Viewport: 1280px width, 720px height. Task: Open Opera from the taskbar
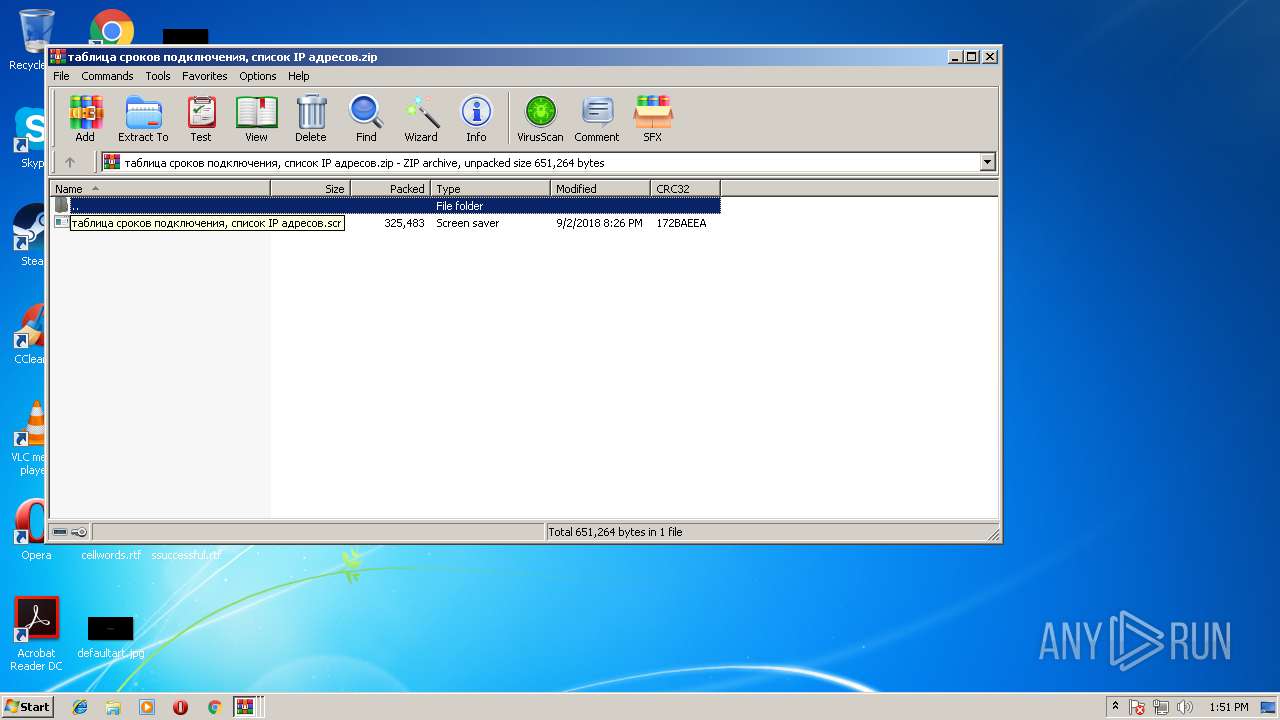pos(180,707)
